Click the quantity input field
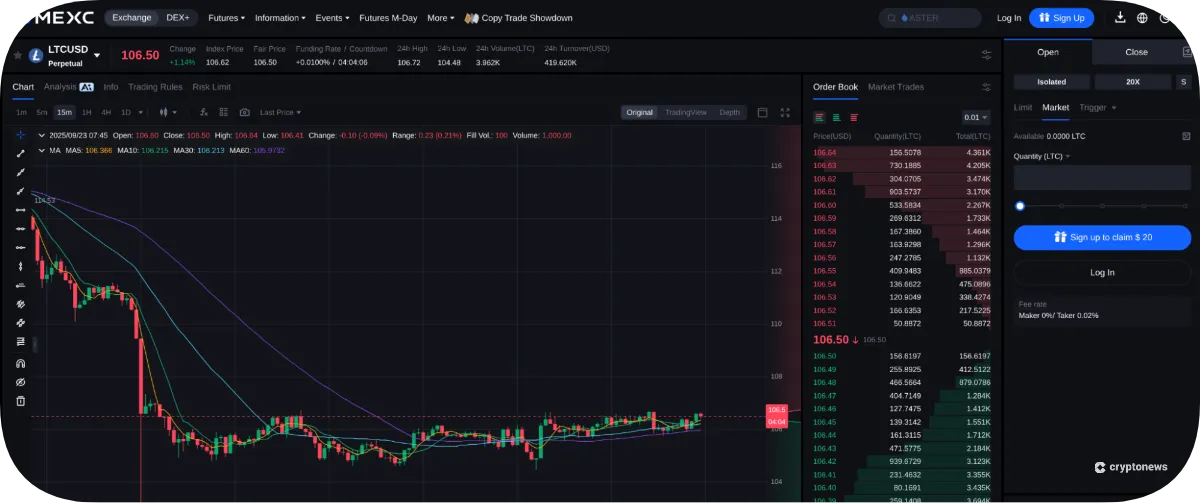 click(1103, 179)
